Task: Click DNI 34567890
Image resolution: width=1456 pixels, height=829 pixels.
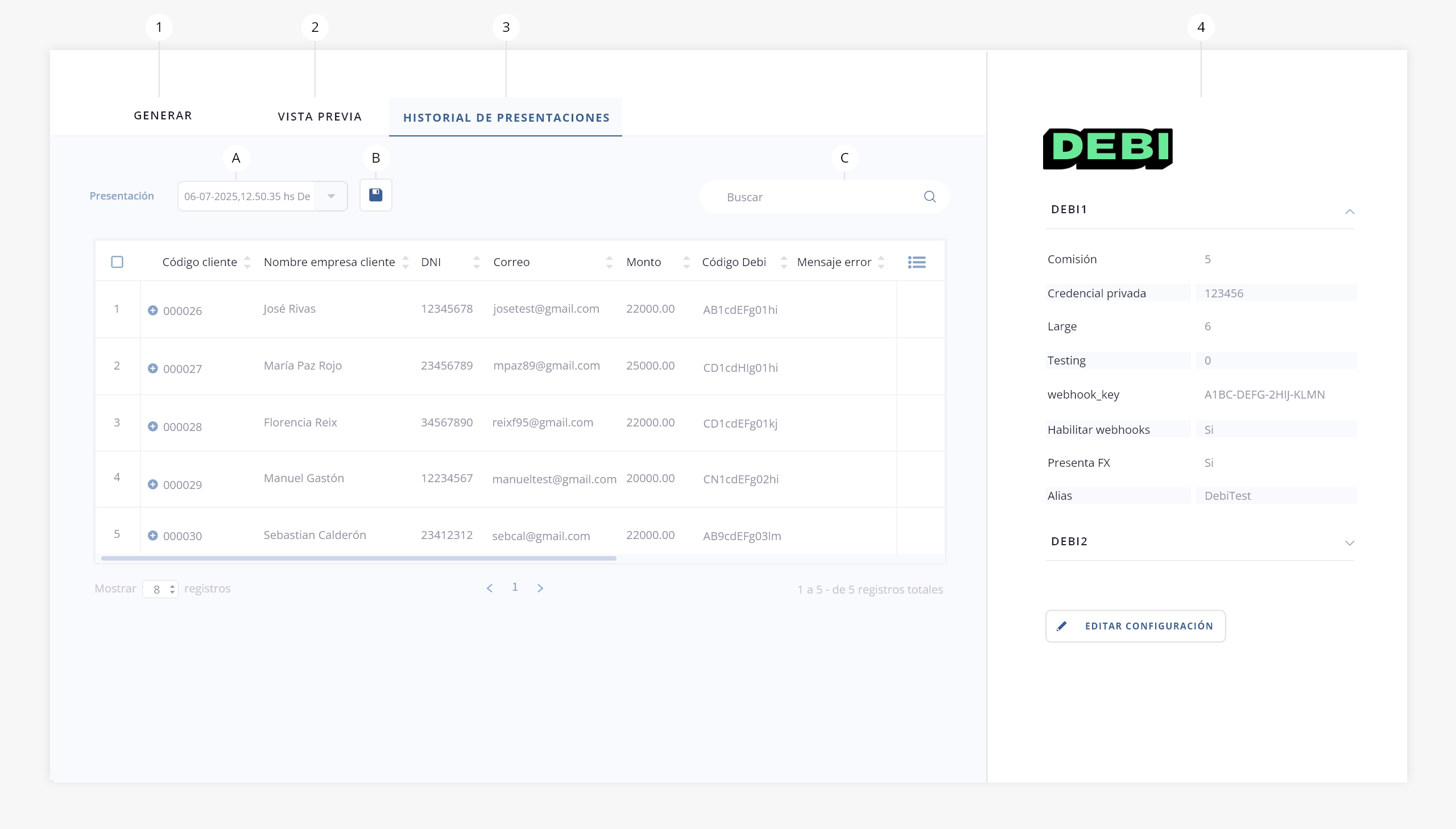Action: point(446,422)
